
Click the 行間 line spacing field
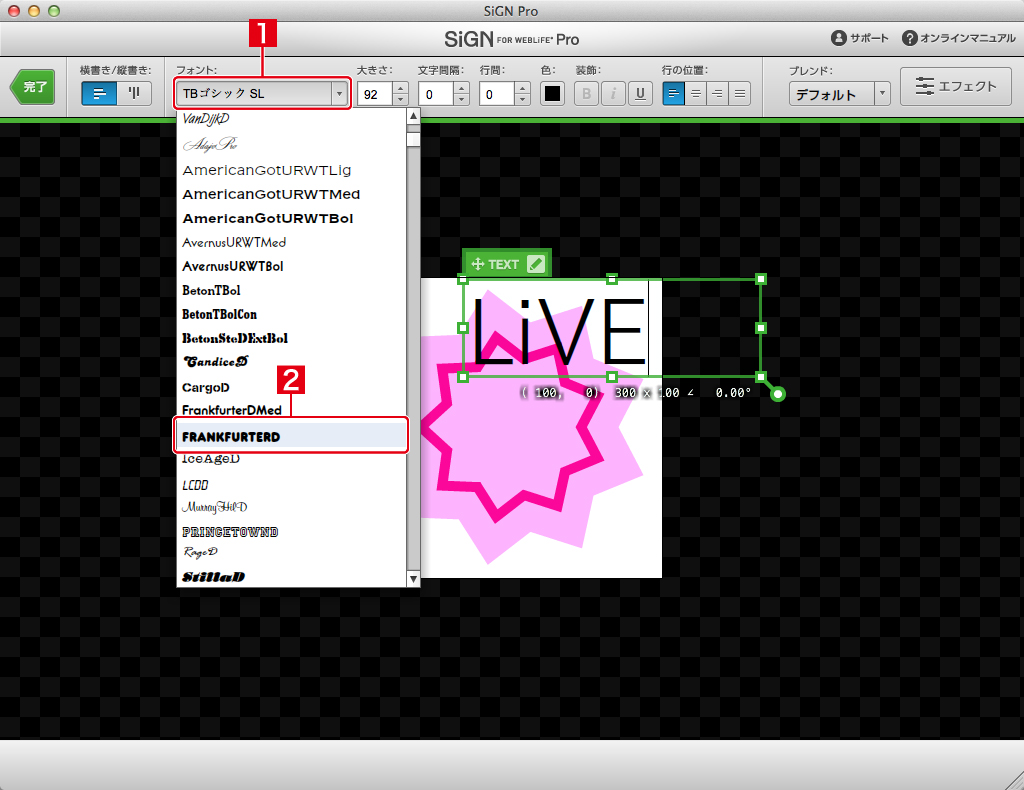[496, 94]
